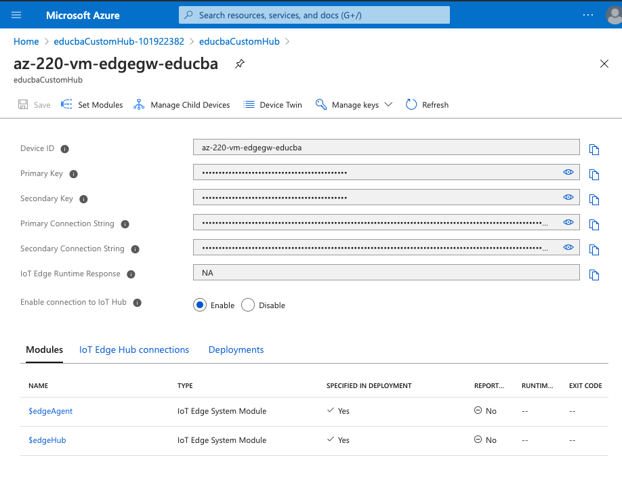Go to Home breadcrumb
Viewport: 622px width, 484px height.
[26, 42]
